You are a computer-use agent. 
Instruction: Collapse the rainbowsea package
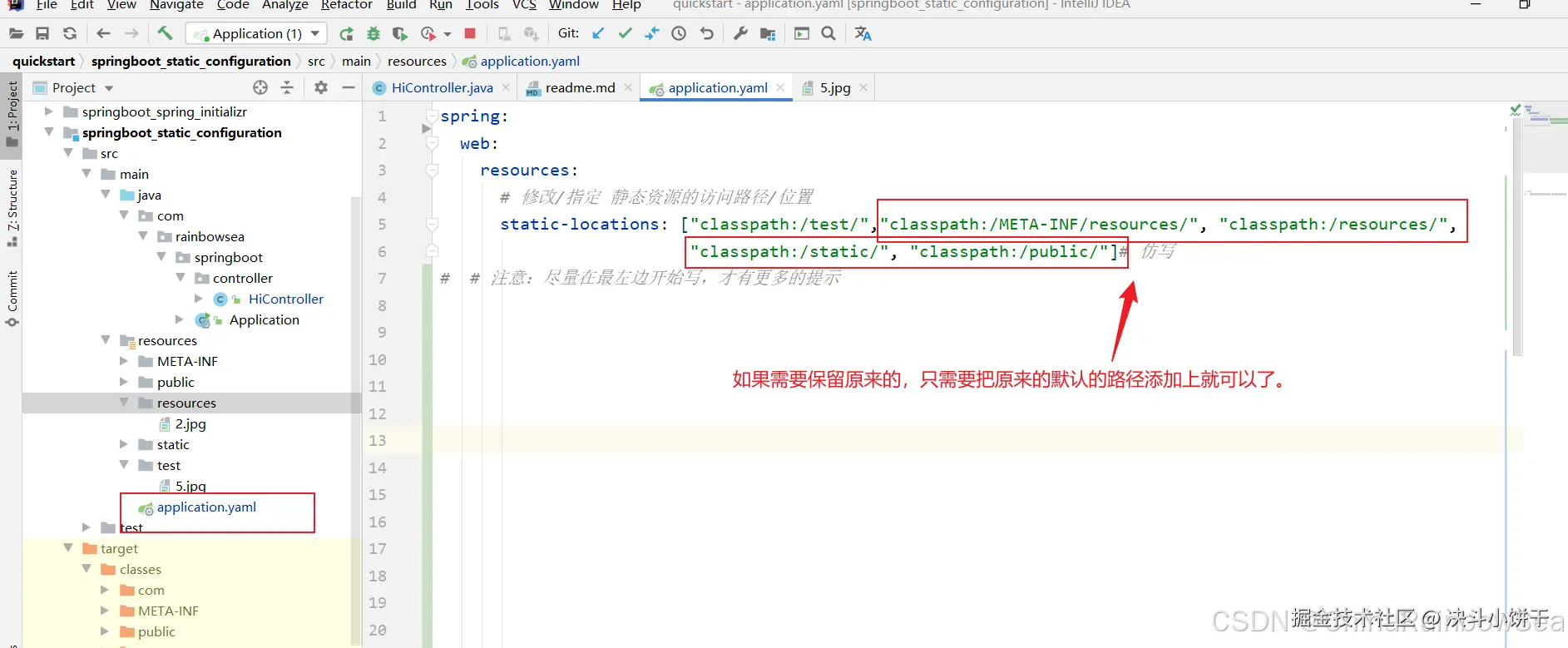[143, 236]
